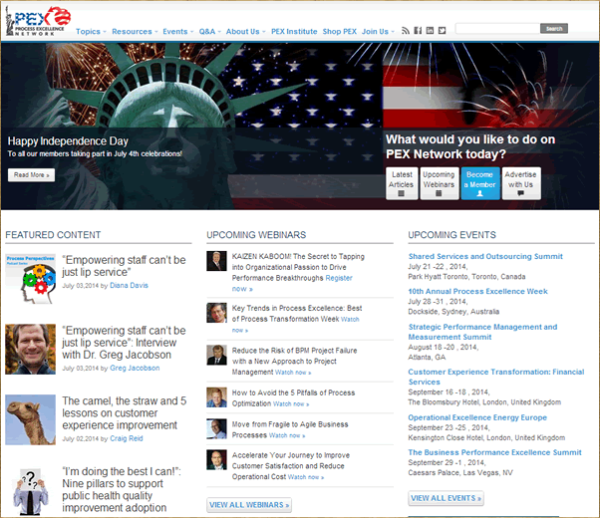Open Shared Services and Outsourcing Summit event
Viewport: 600px width, 518px height.
click(485, 256)
